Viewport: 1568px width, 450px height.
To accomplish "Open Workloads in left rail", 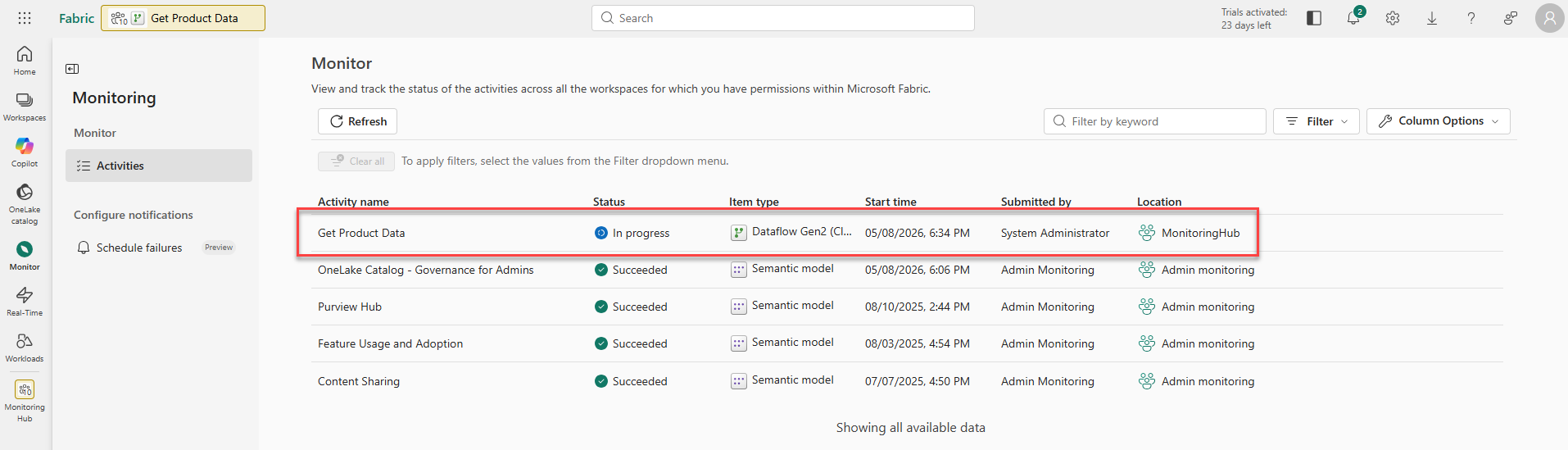I will click(25, 348).
